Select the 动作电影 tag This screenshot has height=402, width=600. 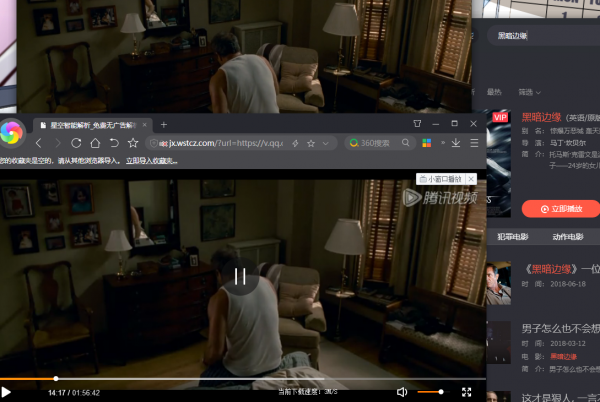point(568,237)
